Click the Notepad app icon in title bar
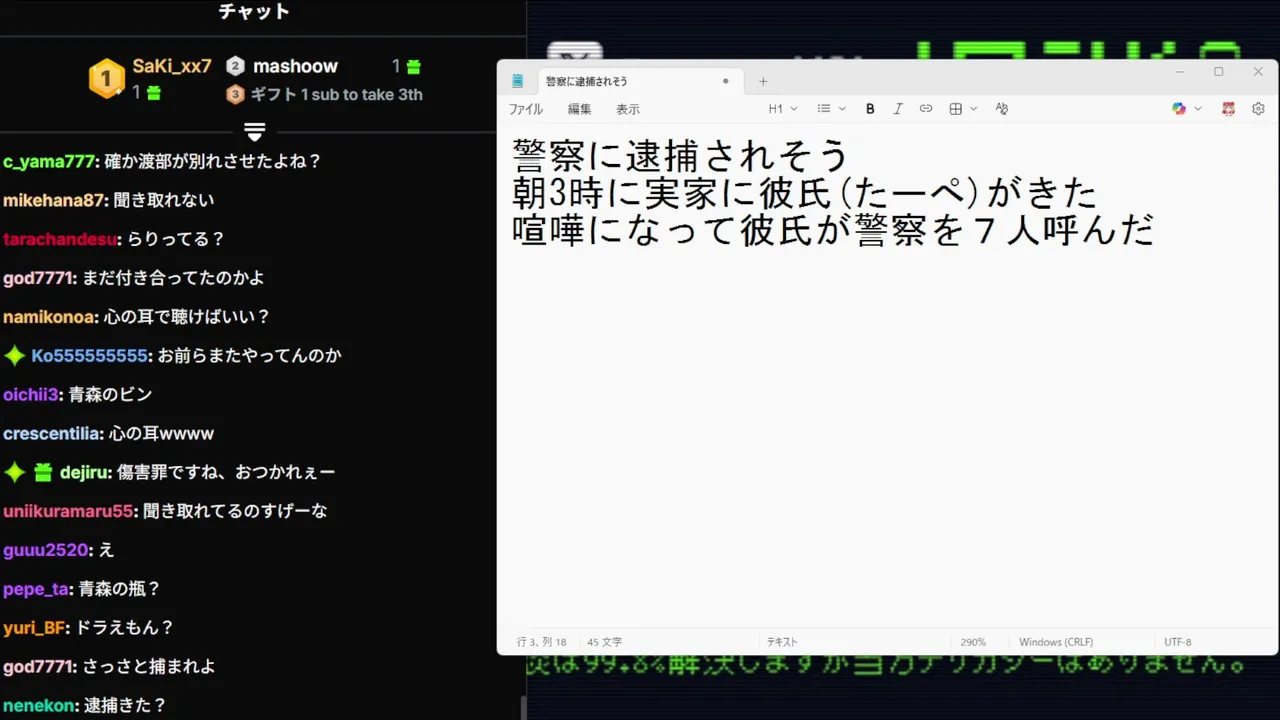Viewport: 1280px width, 720px height. tap(518, 81)
